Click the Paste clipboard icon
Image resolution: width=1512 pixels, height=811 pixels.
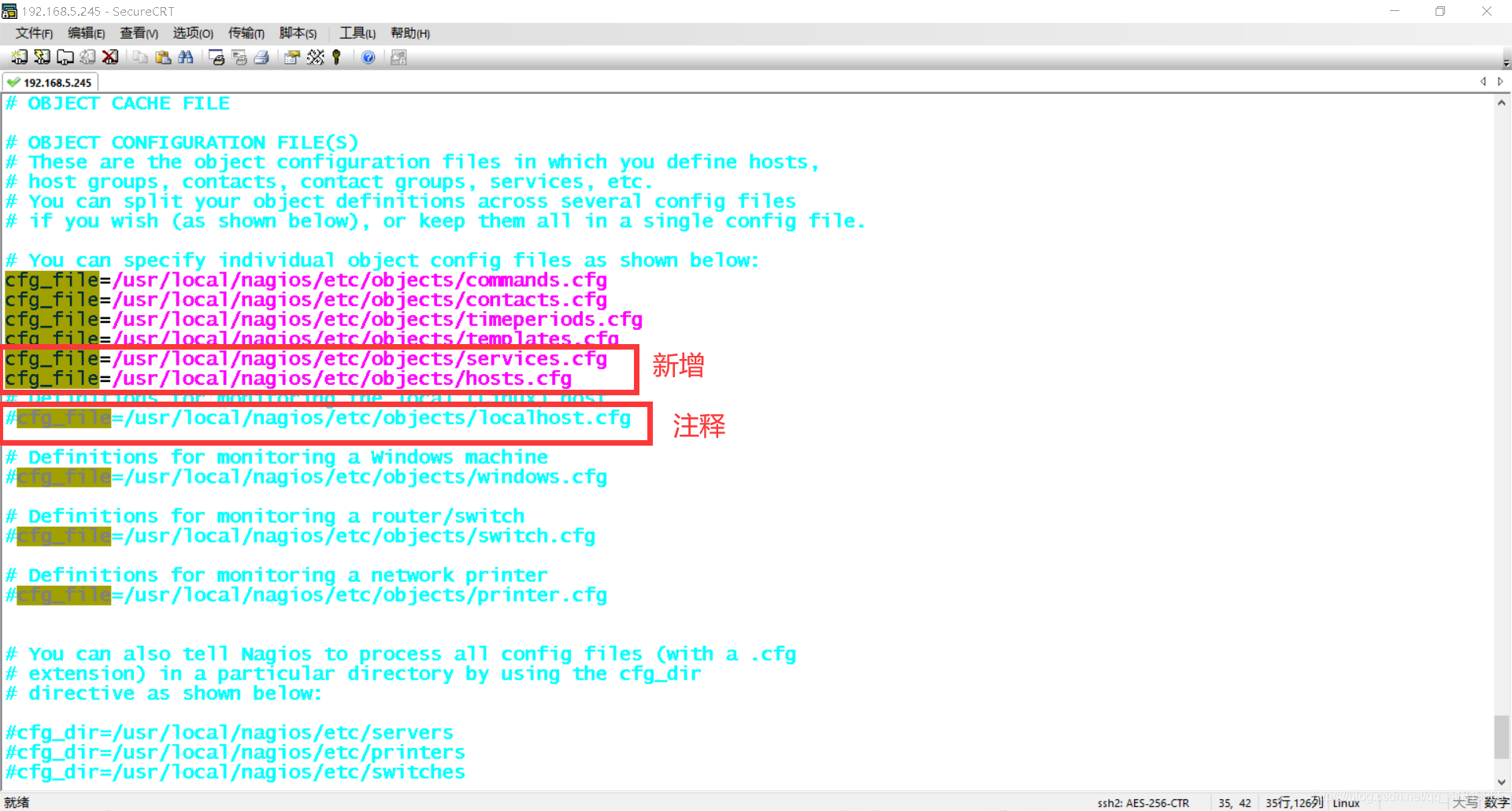[163, 57]
